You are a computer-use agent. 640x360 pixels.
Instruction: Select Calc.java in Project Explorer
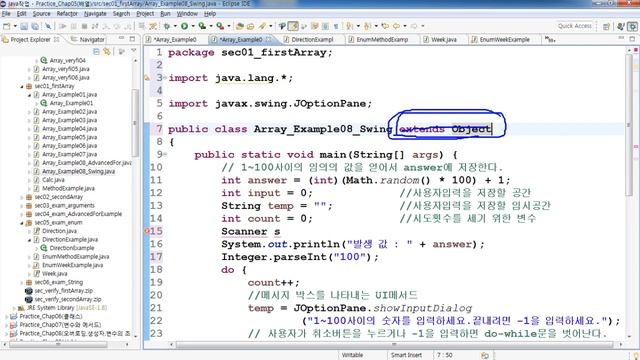[53, 180]
